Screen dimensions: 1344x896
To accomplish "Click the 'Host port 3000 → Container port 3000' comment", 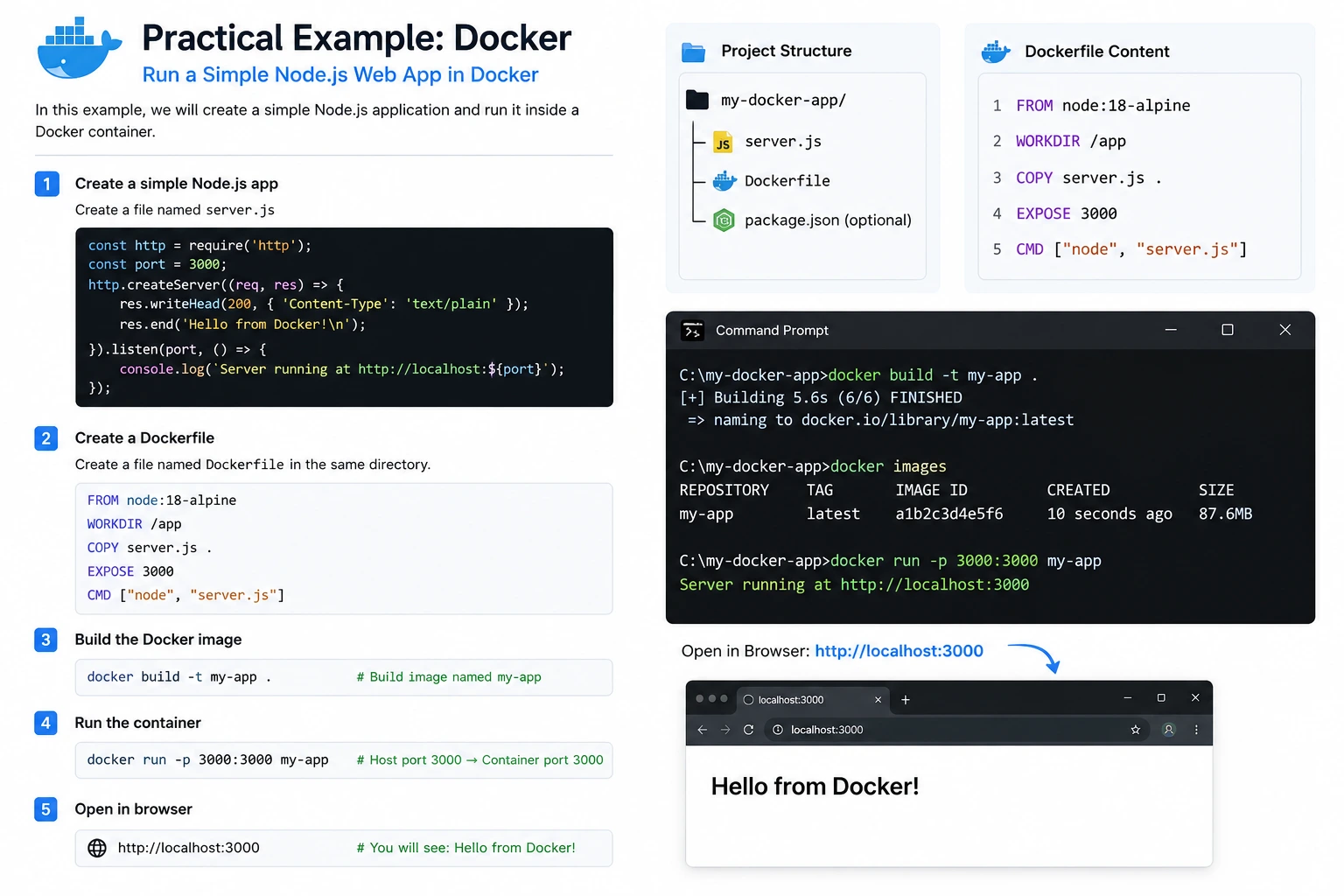I will (479, 760).
